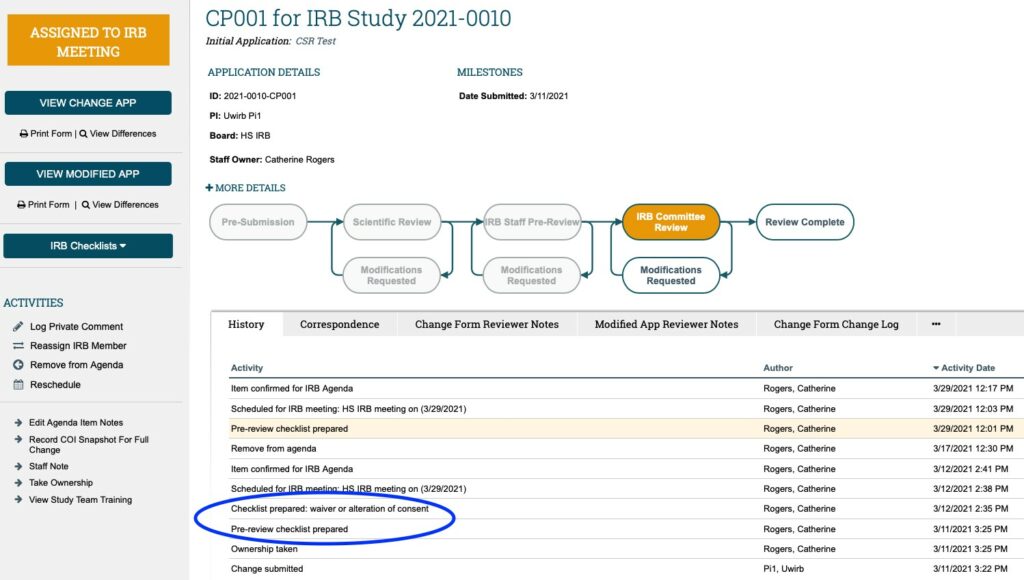Click View Study Team Training activity
The height and width of the screenshot is (580, 1024).
click(x=80, y=500)
